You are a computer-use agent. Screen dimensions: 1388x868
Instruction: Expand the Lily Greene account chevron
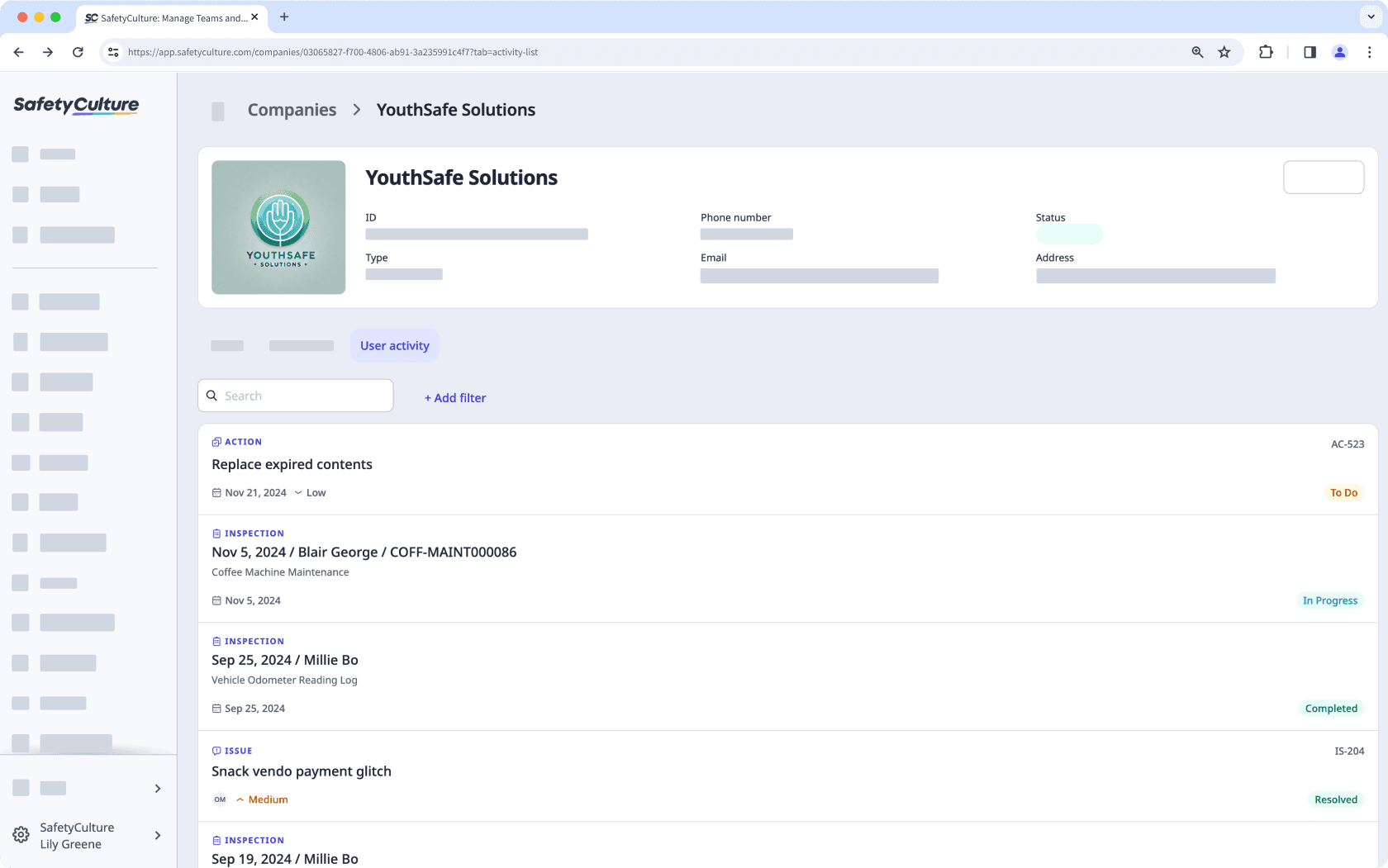click(158, 835)
